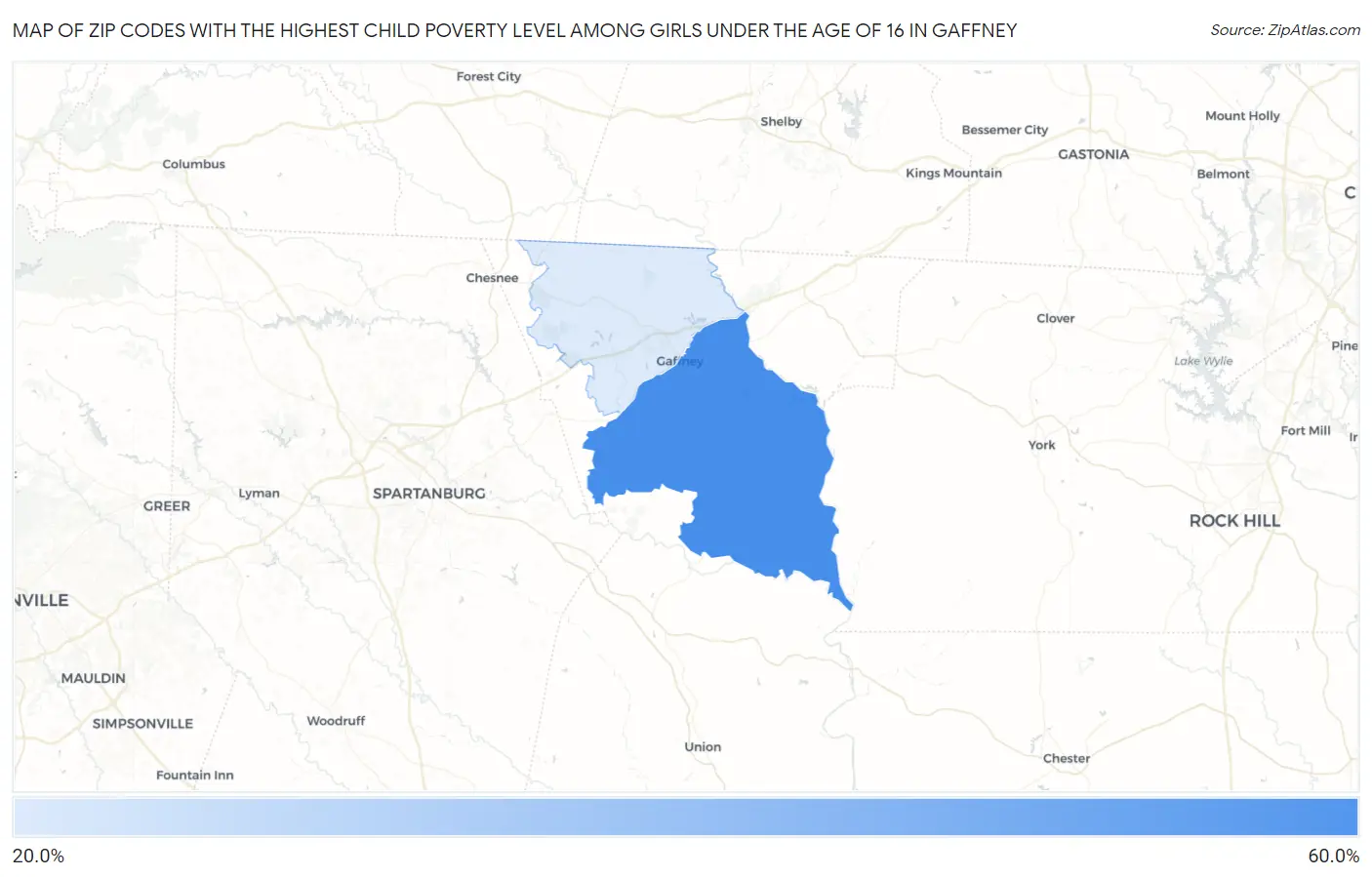Click the 'Forest City' town label
Screen dimensions: 1372x877
pos(489,76)
